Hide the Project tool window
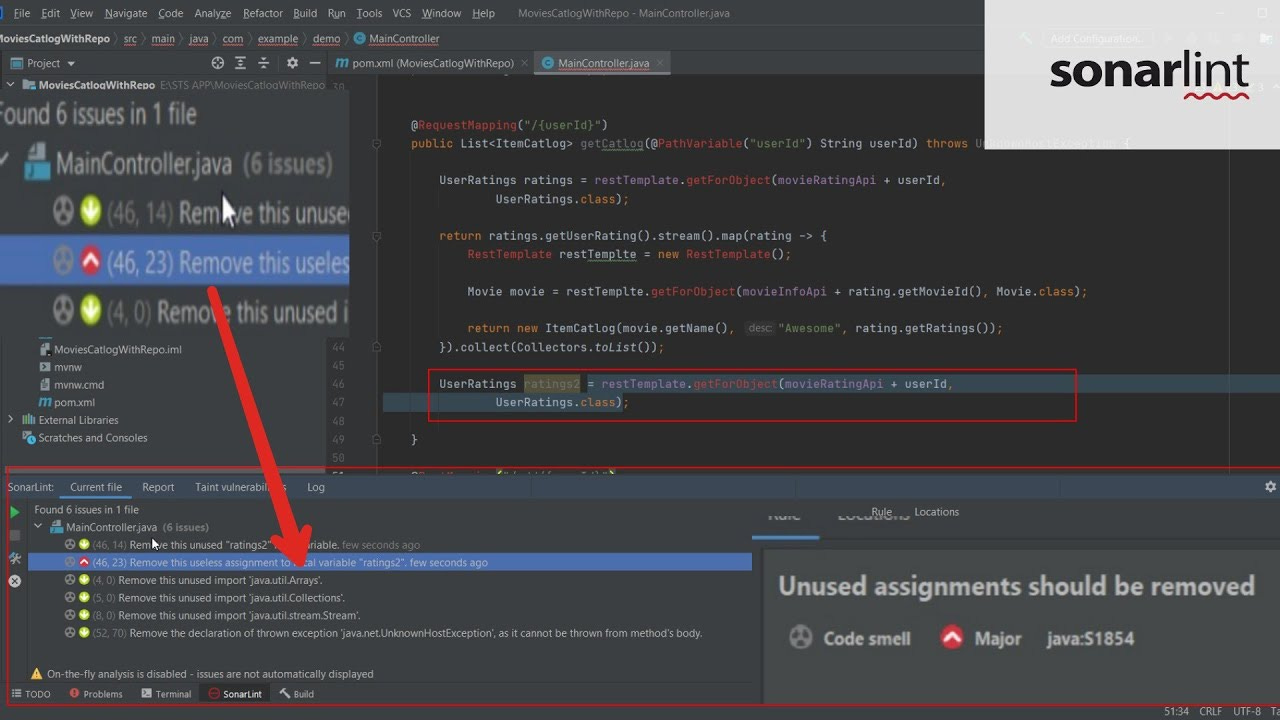The image size is (1280, 720). click(x=315, y=63)
